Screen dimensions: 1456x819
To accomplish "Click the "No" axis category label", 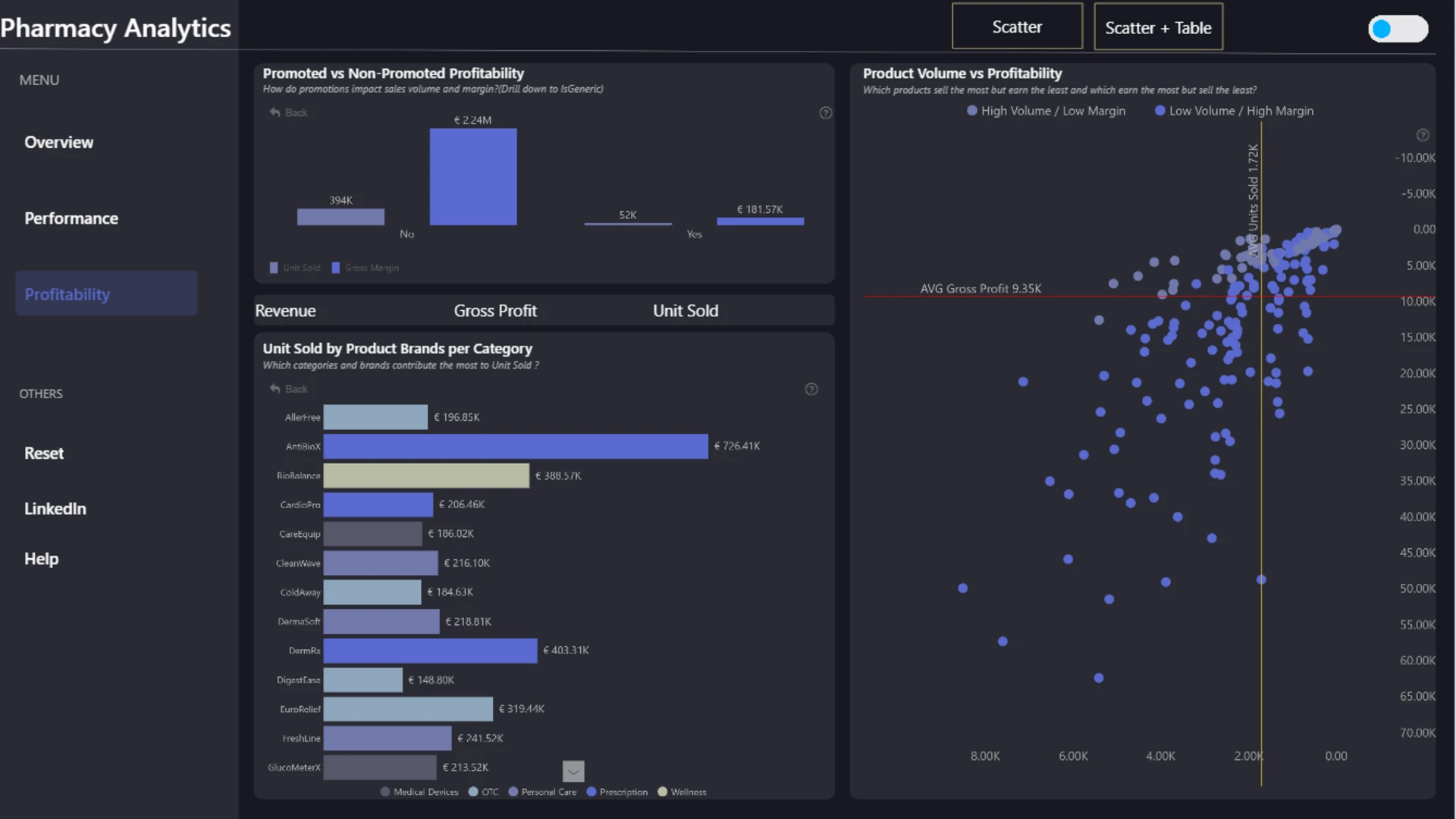I will 407,234.
